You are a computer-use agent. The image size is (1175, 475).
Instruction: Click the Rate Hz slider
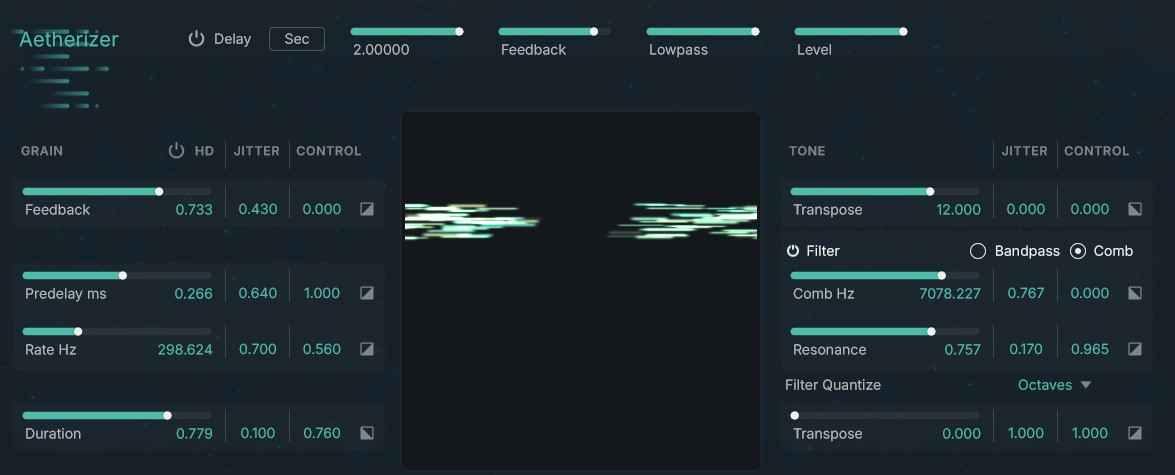click(117, 332)
